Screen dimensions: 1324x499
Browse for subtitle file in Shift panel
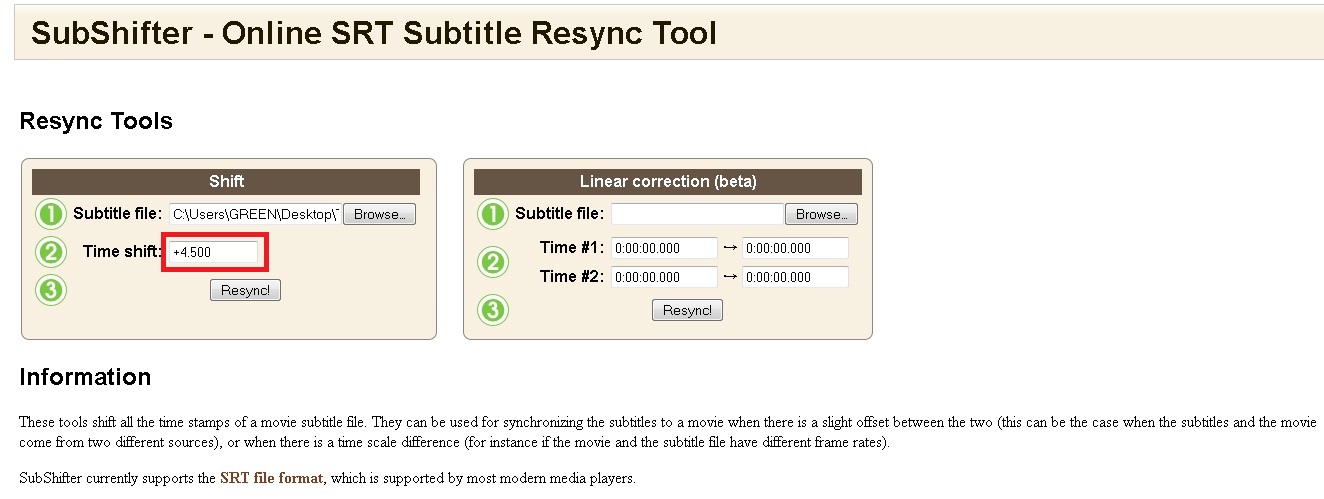(379, 214)
